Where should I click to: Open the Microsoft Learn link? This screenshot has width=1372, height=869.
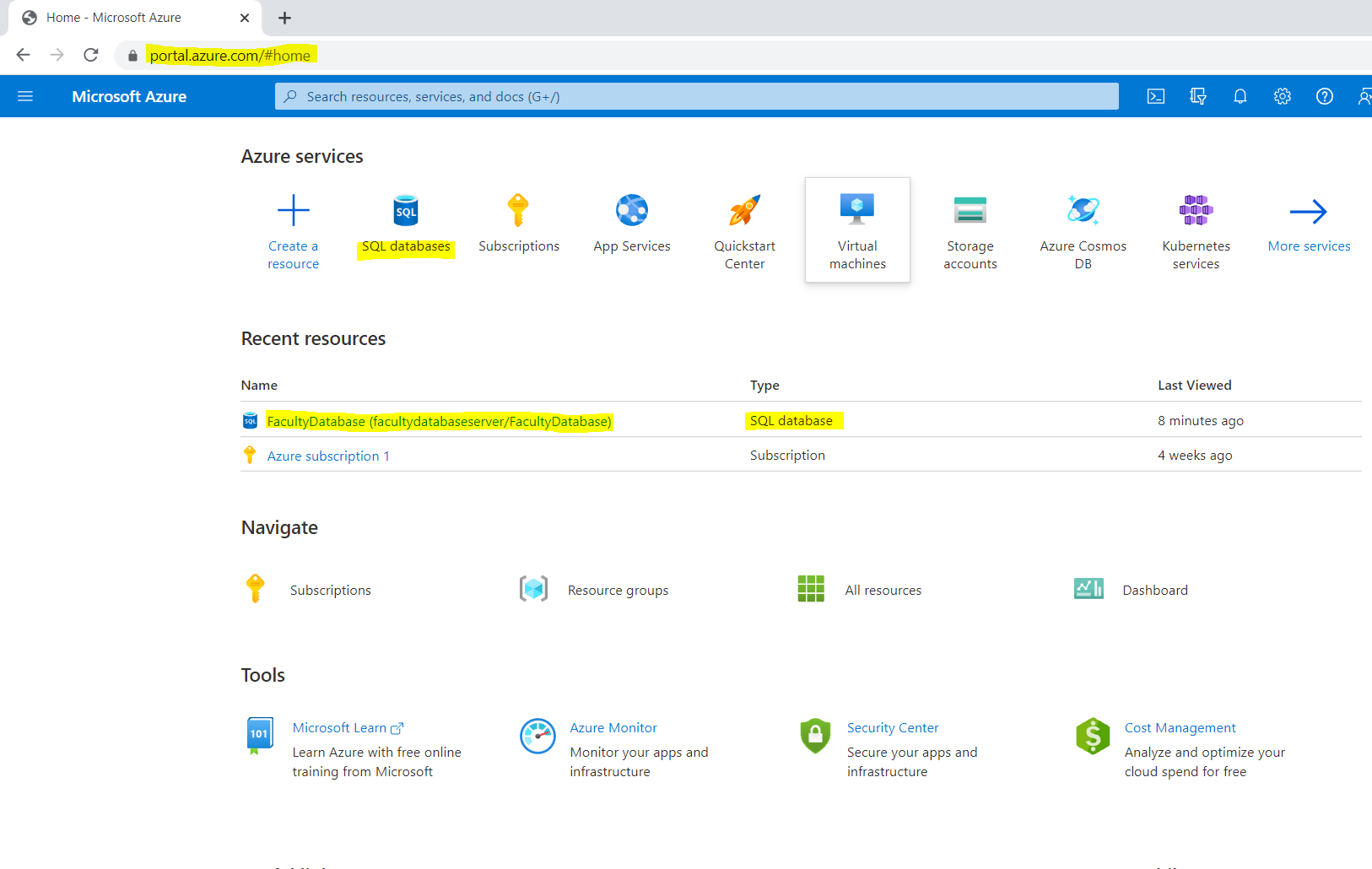pyautogui.click(x=348, y=727)
